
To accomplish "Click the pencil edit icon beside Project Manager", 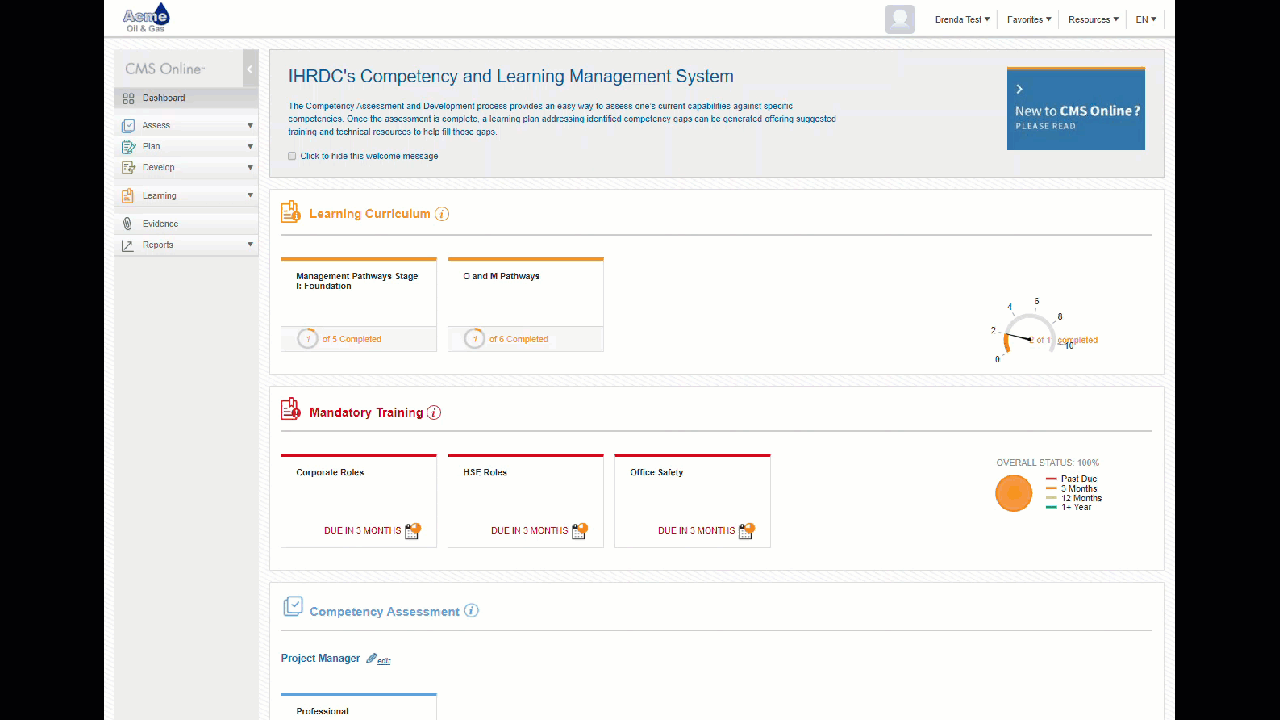I will [372, 658].
